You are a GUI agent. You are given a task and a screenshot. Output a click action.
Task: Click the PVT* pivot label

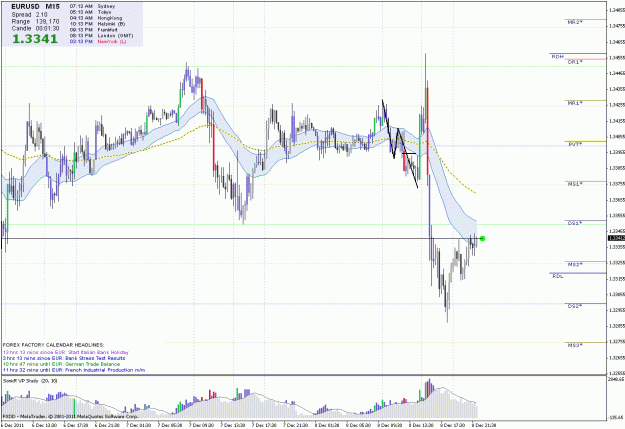click(575, 144)
